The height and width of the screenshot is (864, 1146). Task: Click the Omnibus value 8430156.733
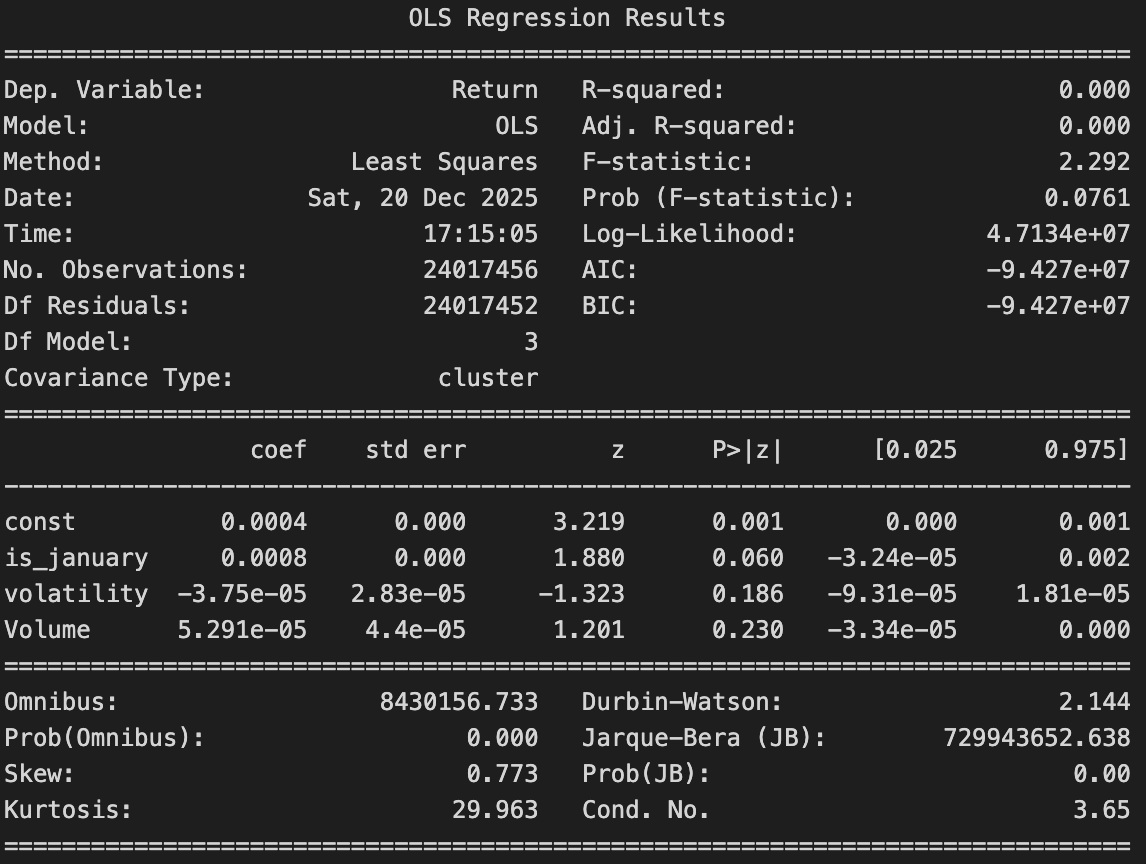[458, 702]
